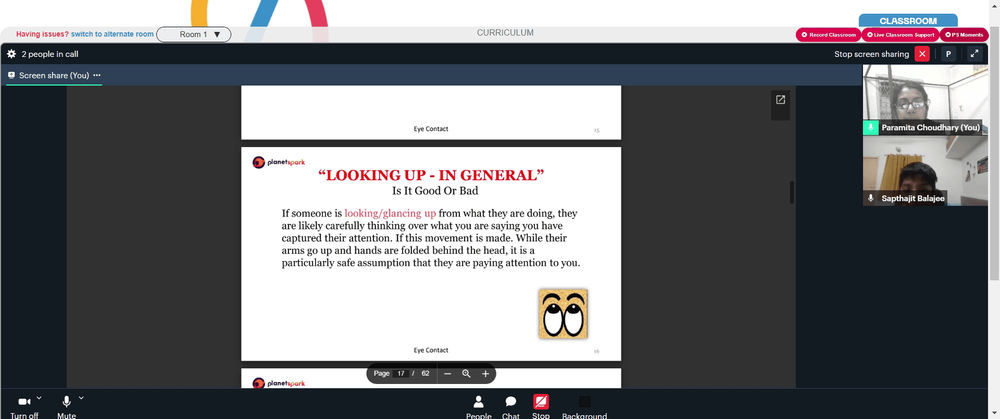The width and height of the screenshot is (1000, 419).
Task: Select the CURRICULUM tab
Action: click(x=505, y=33)
